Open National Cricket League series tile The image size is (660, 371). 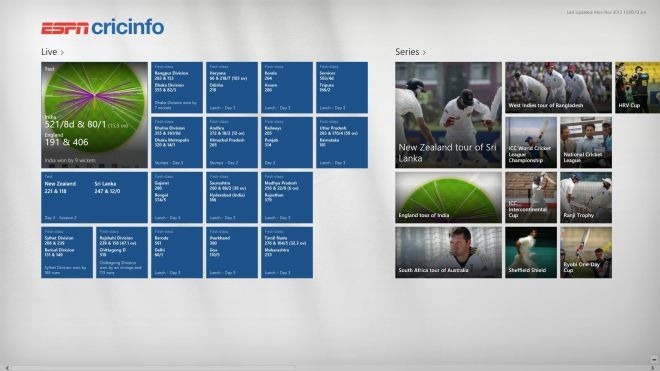point(586,142)
